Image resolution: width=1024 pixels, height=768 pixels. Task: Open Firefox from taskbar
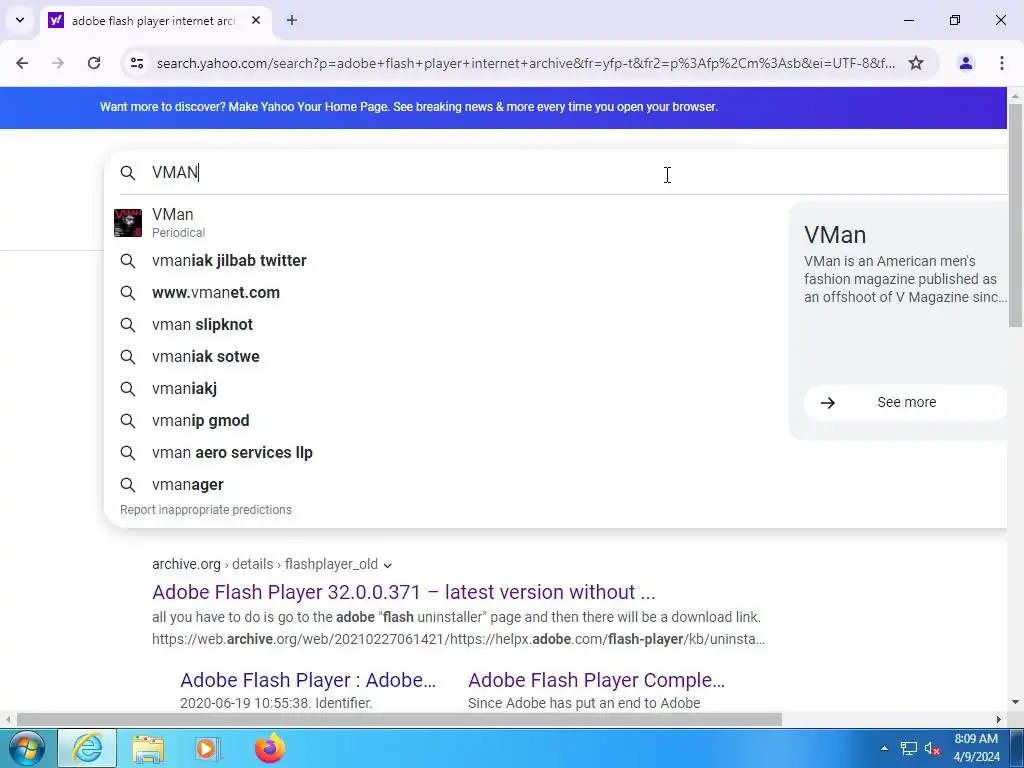270,748
